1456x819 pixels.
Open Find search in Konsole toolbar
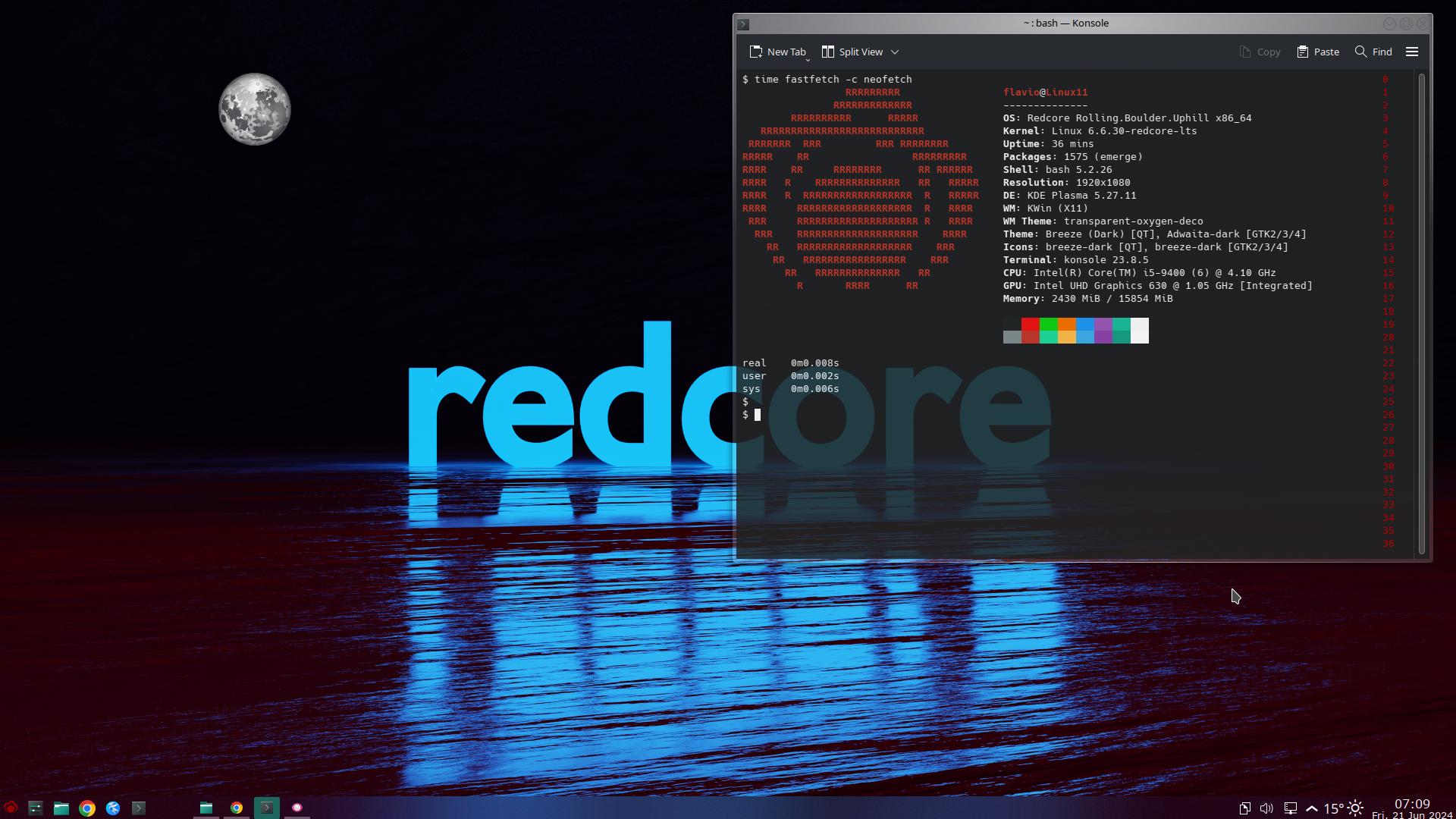click(x=1373, y=52)
